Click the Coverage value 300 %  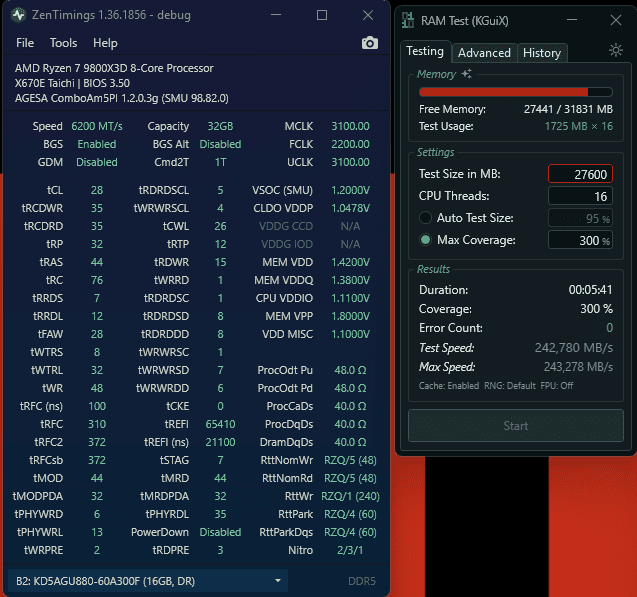(x=596, y=309)
